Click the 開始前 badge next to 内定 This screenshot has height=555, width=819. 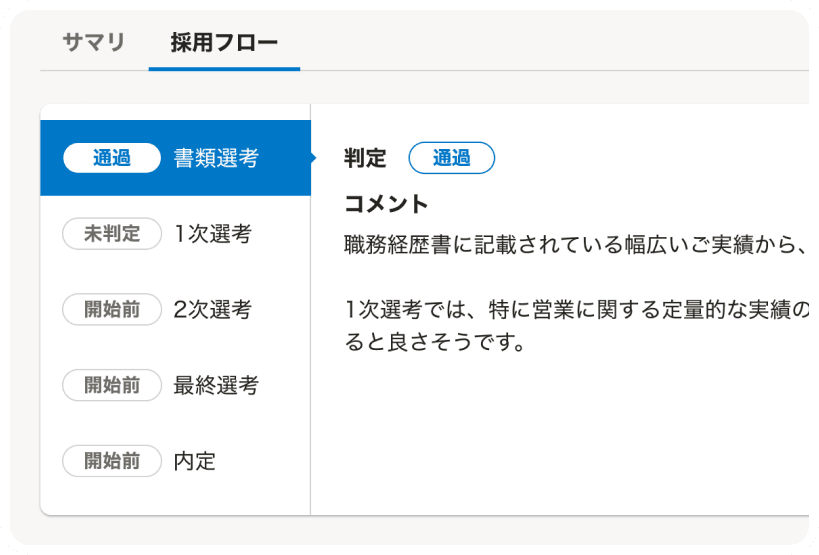pos(112,461)
